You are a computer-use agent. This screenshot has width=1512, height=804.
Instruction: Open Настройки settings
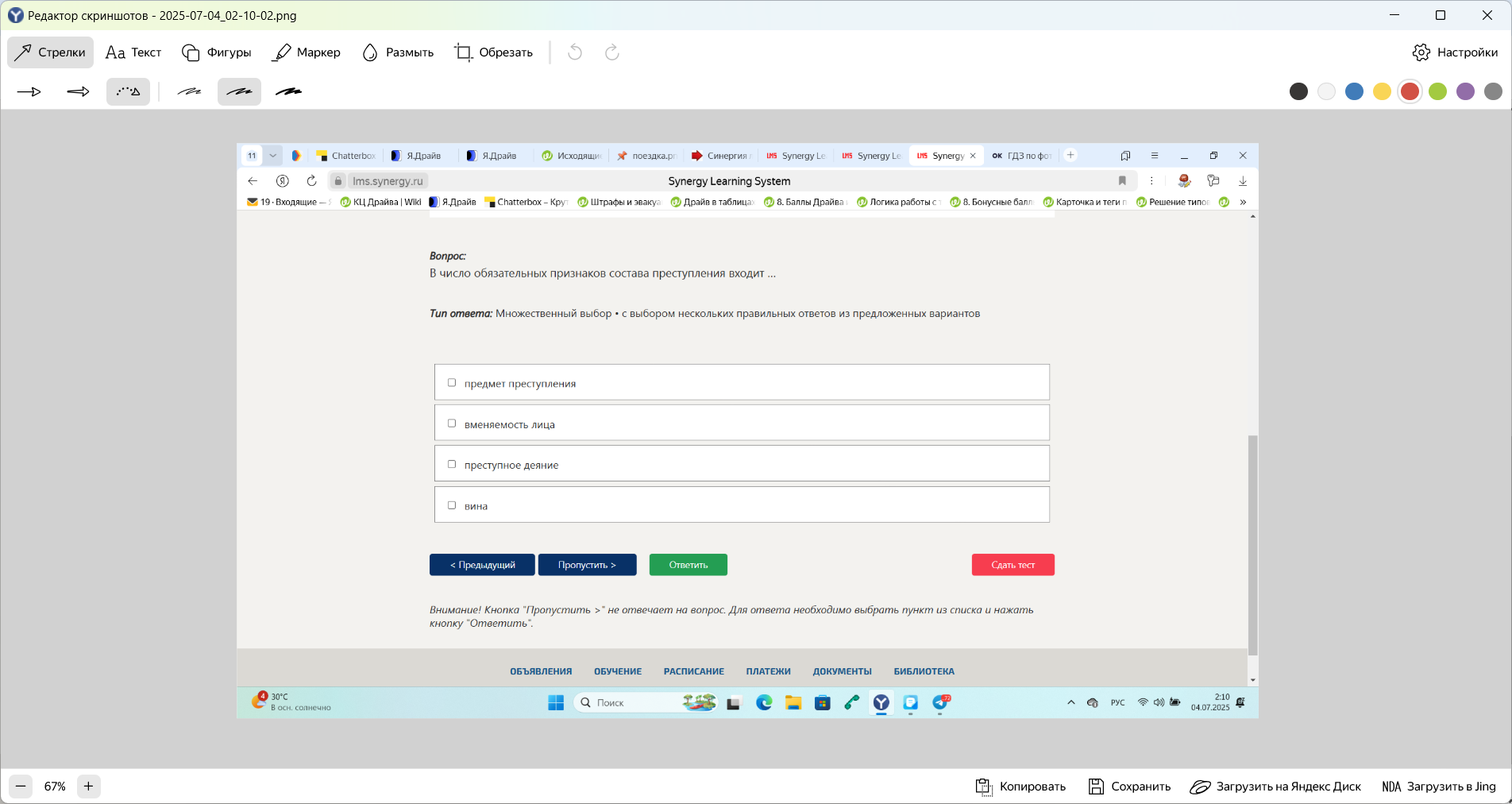coord(1455,52)
